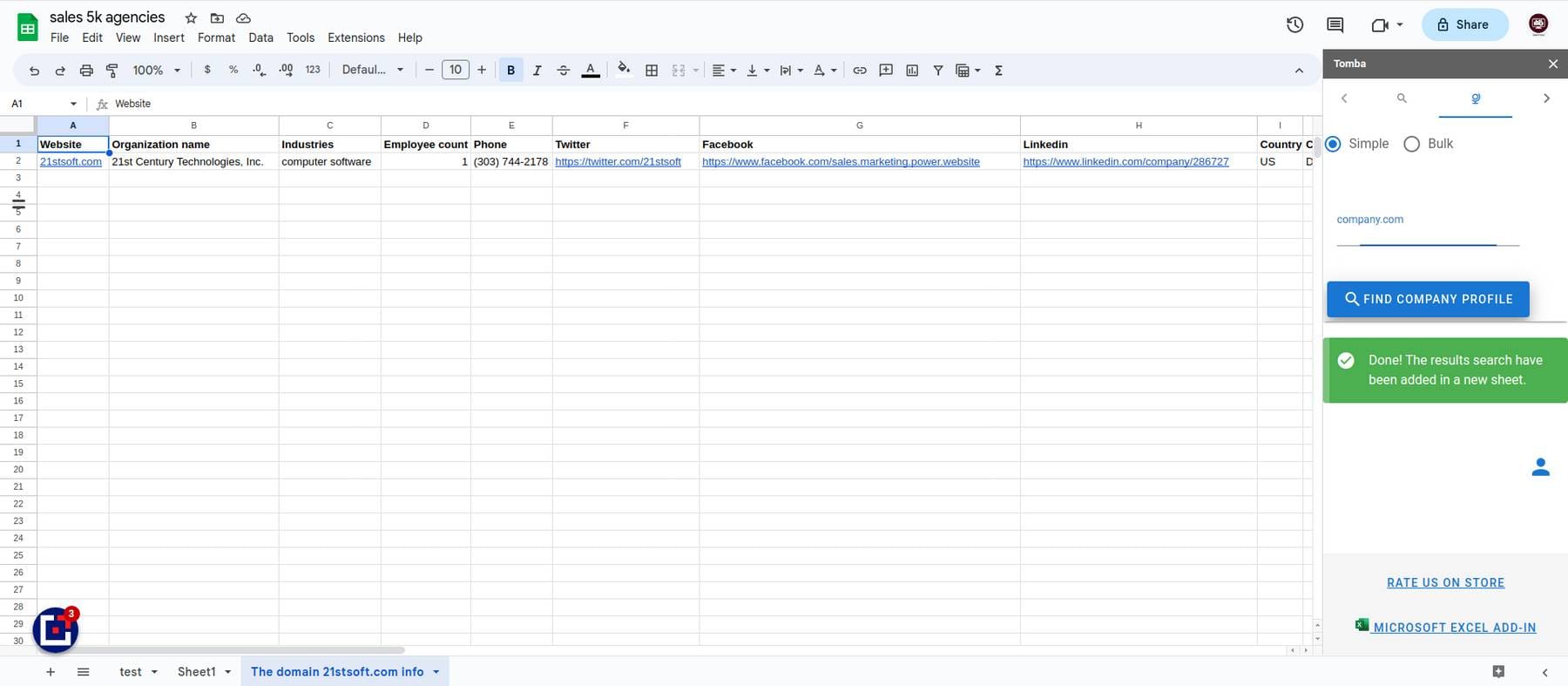Check cloud save status icon
Image resolution: width=1568 pixels, height=686 pixels.
244,17
